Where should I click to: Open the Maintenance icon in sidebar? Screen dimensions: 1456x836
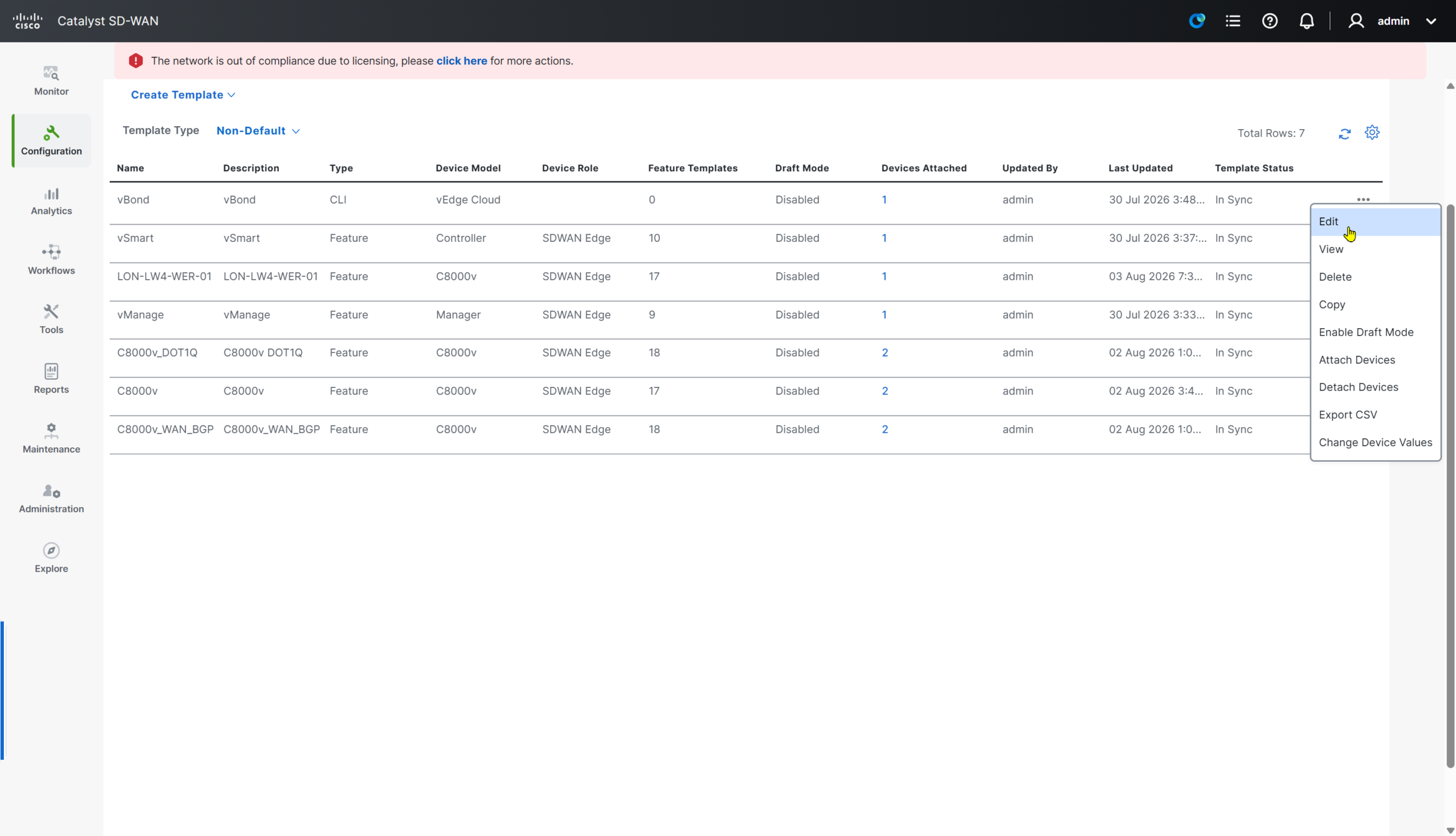coord(51,431)
